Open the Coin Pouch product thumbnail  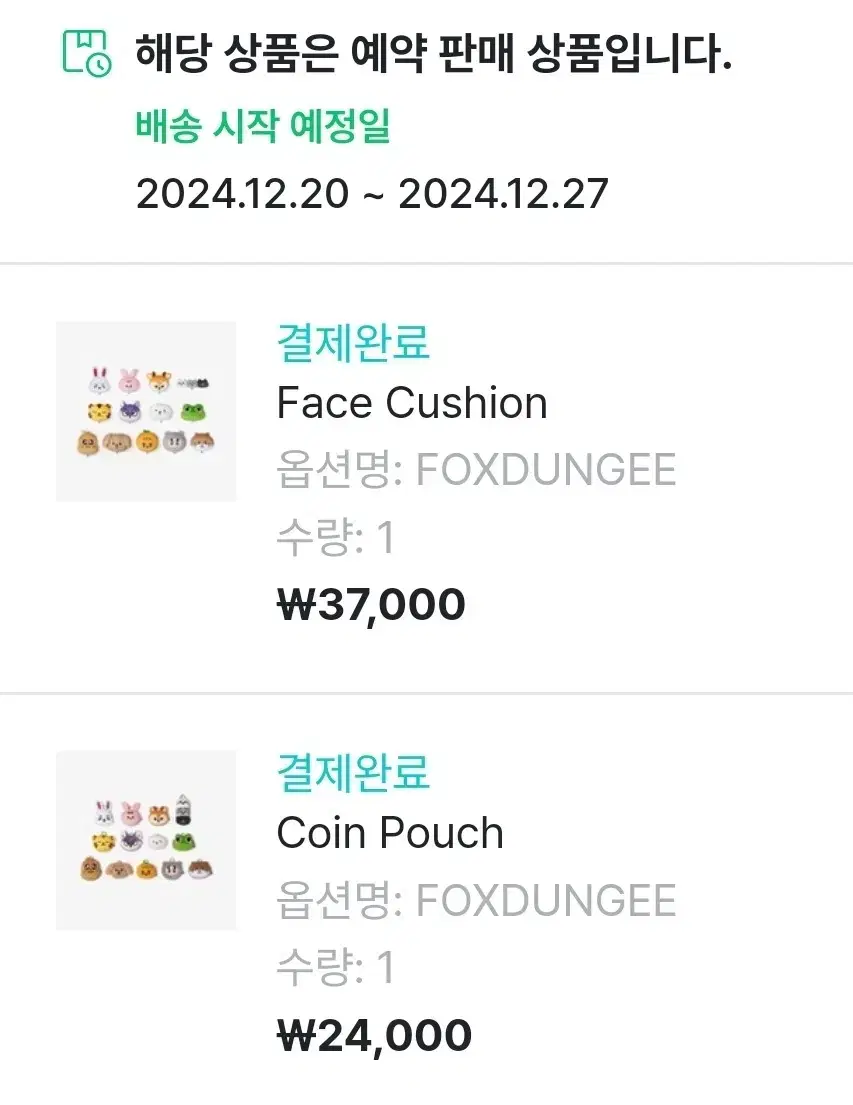146,840
